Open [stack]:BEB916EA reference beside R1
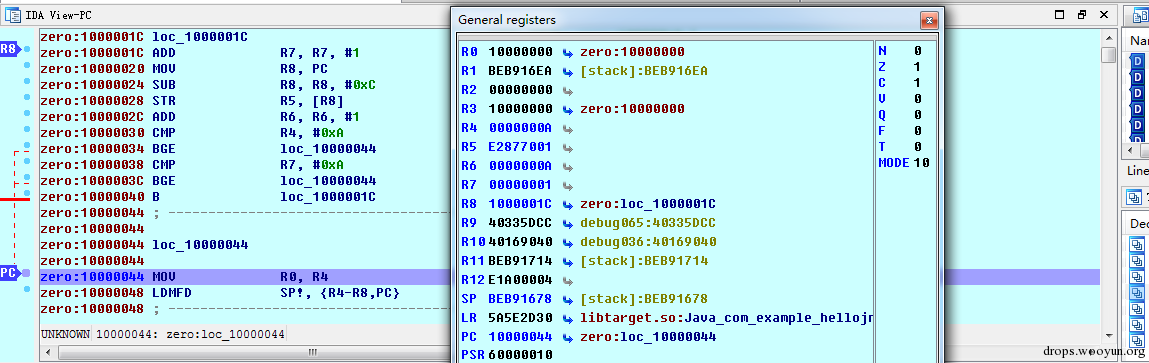Viewport: 1149px width, 363px height. tap(643, 71)
